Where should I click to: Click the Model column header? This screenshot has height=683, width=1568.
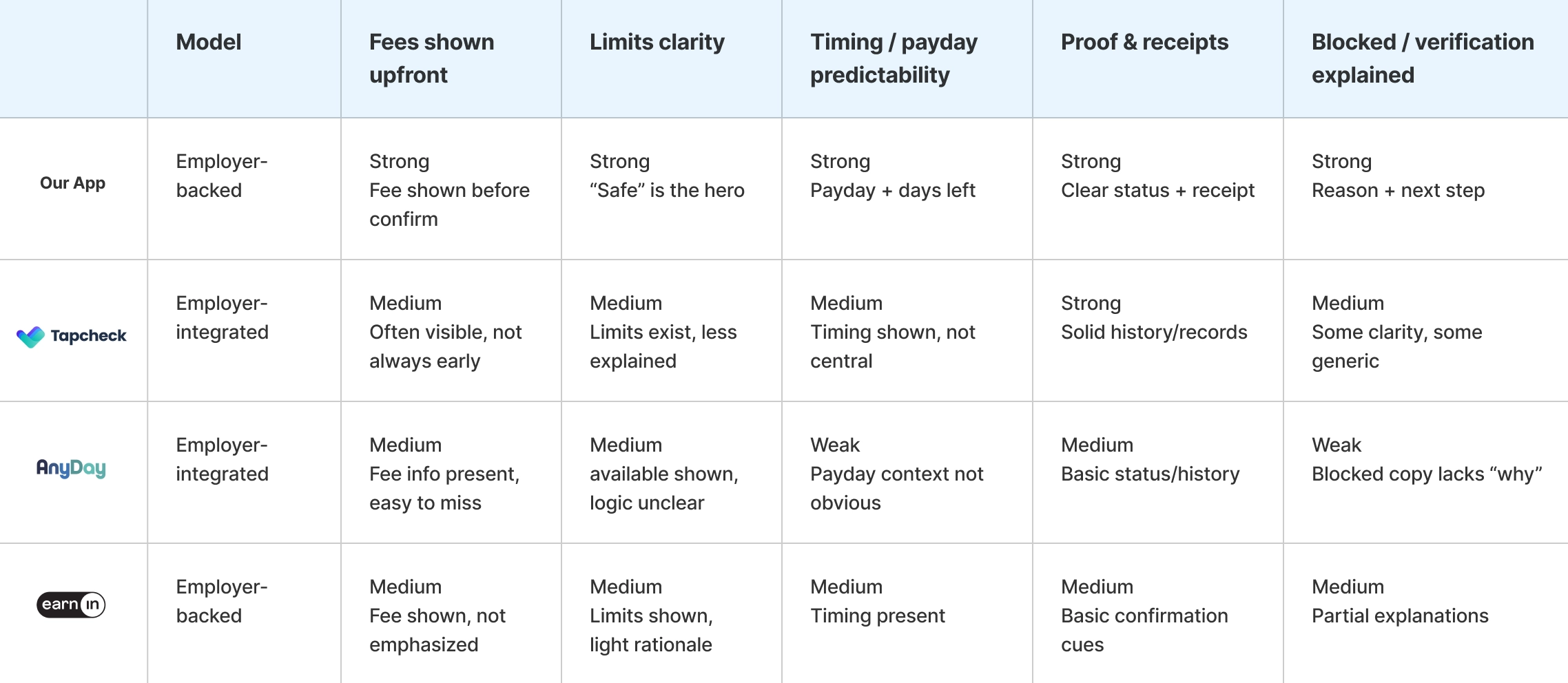tap(209, 43)
